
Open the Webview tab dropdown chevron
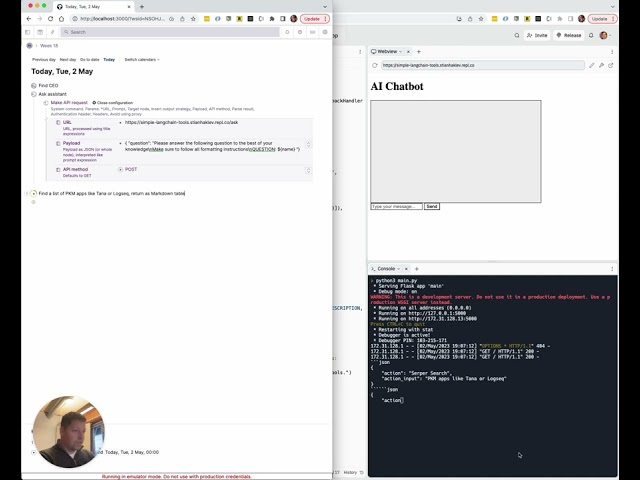(400, 52)
